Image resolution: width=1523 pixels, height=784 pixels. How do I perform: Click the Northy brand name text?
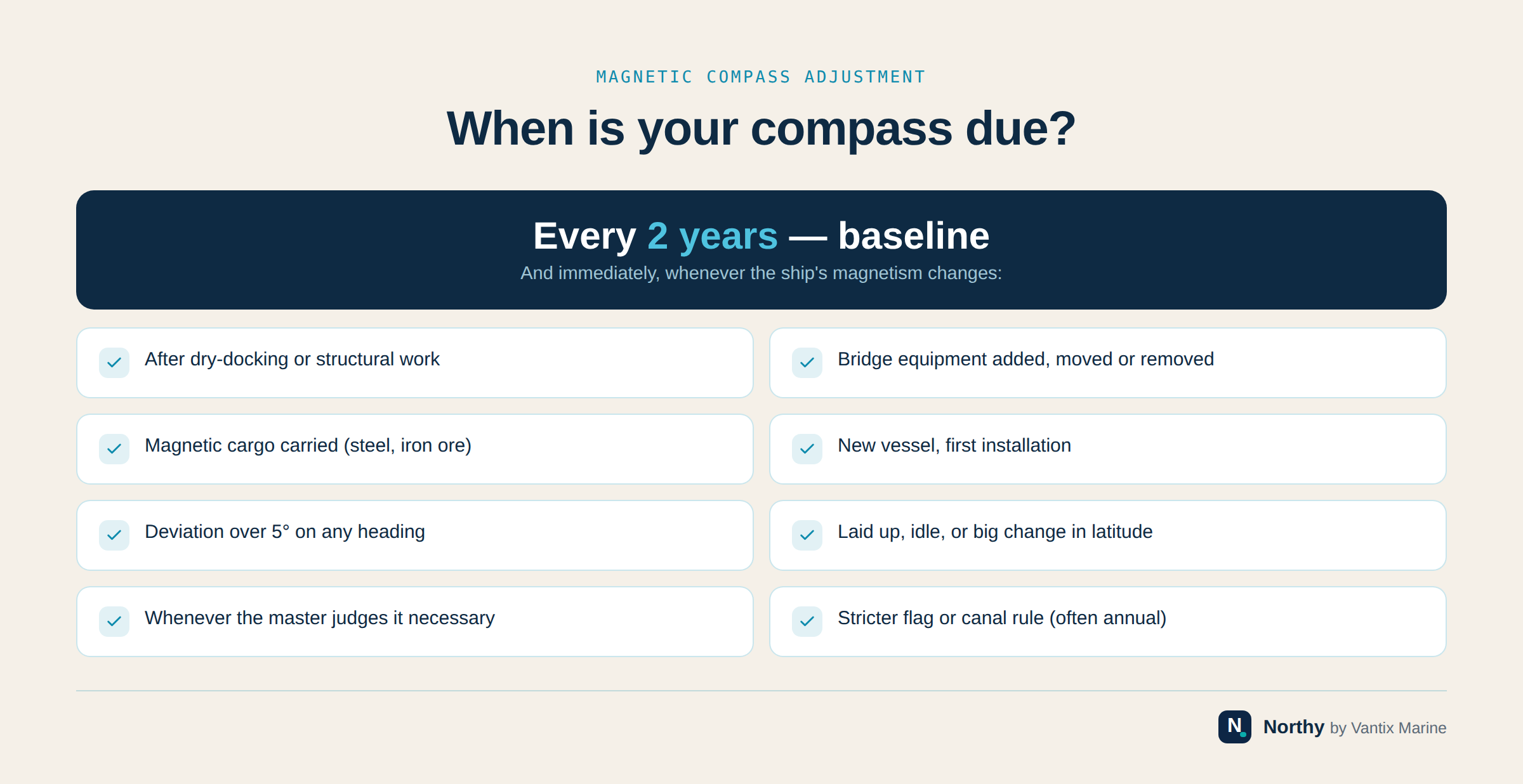pyautogui.click(x=1293, y=727)
